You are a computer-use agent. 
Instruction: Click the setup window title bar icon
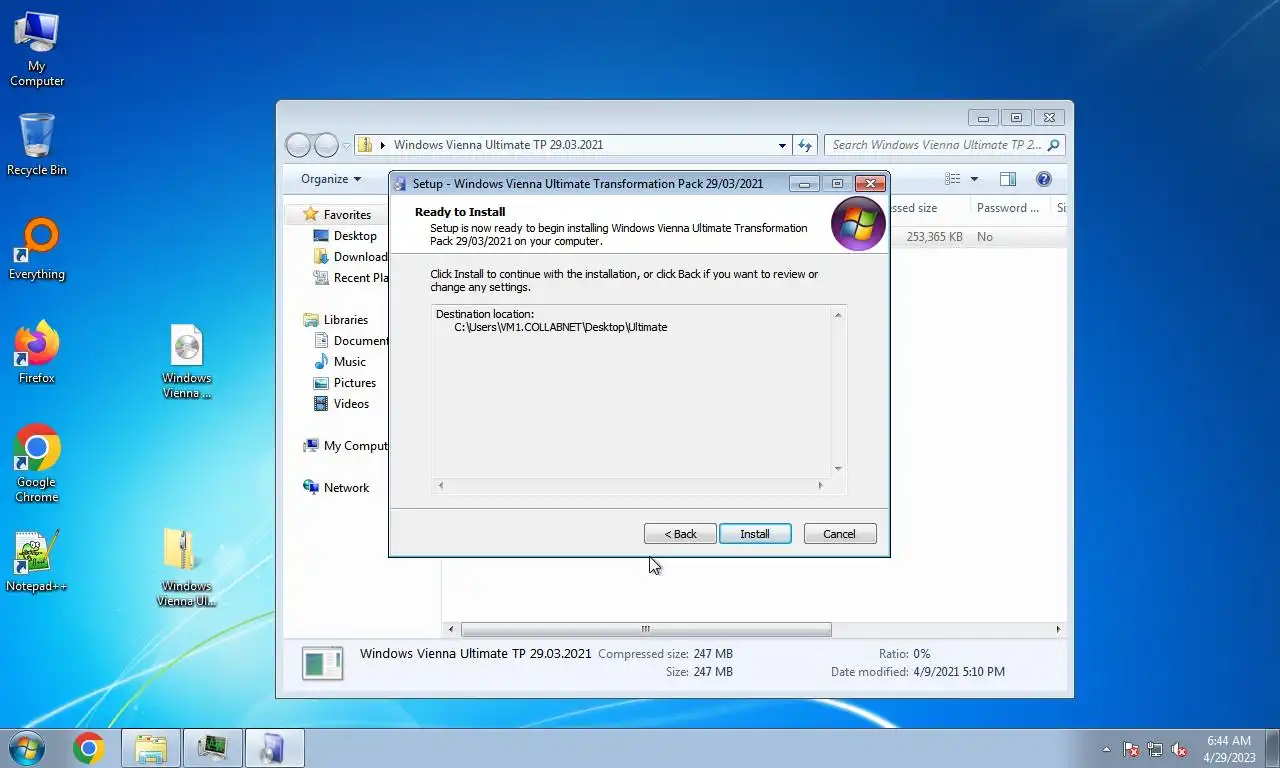coord(401,184)
